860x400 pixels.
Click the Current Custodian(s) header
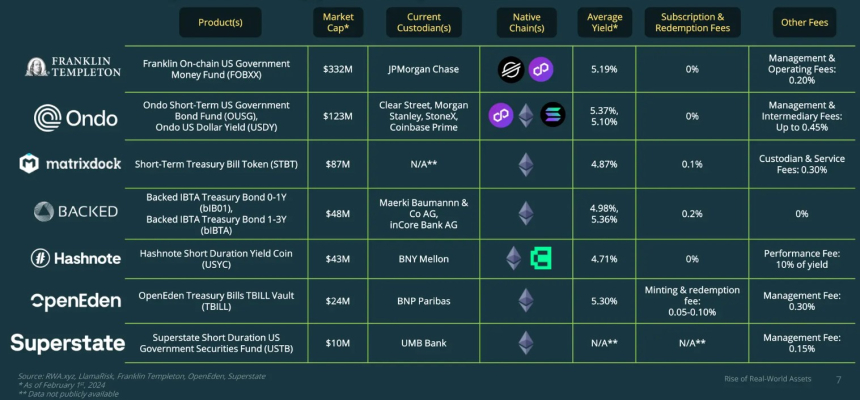425,22
